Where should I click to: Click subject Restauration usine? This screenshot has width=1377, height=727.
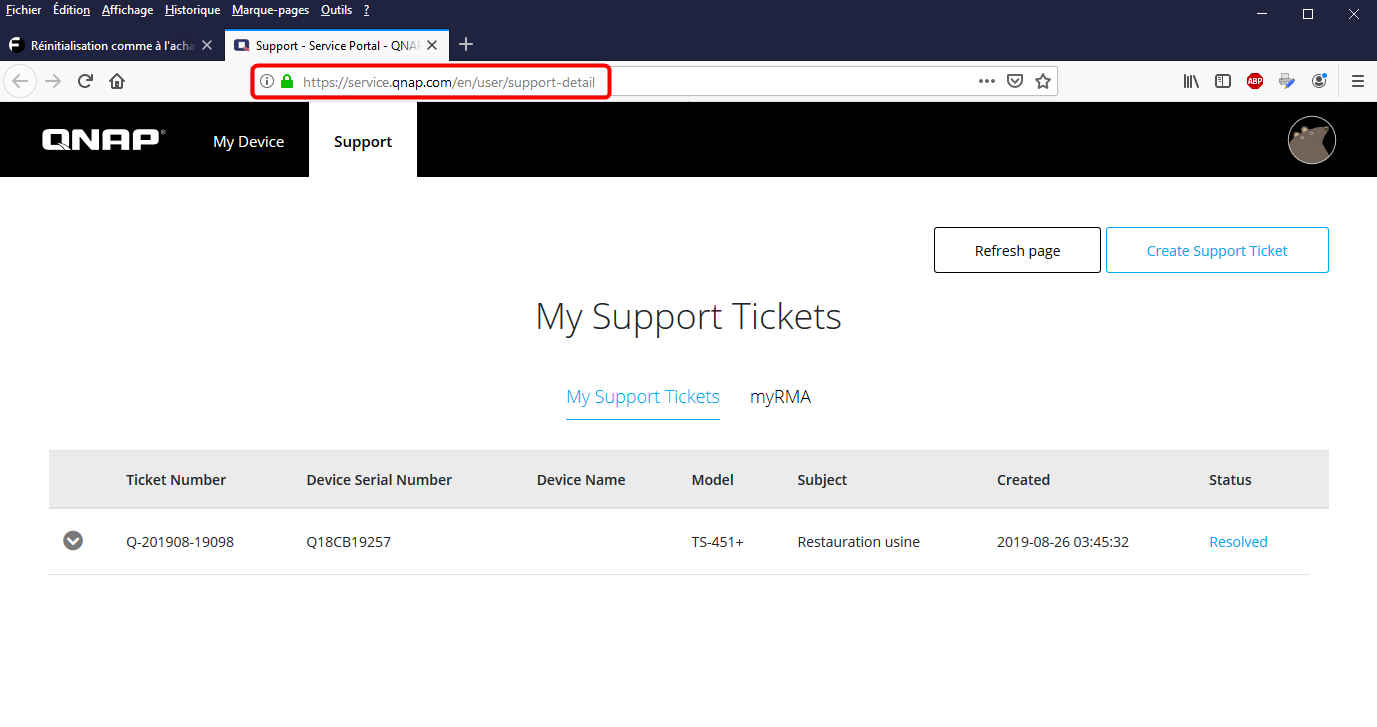tap(858, 542)
